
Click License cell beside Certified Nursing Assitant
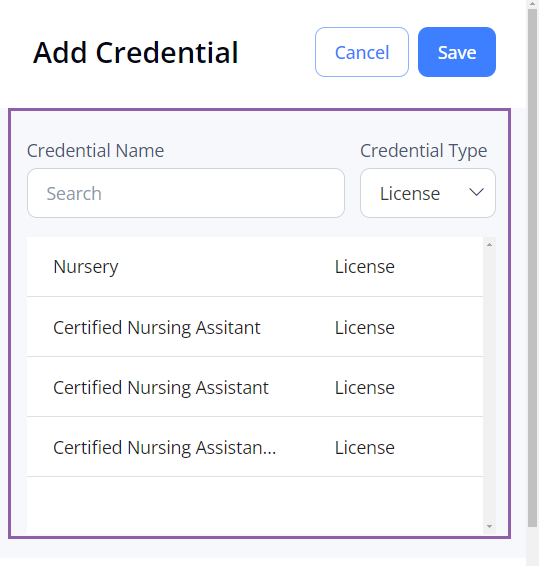click(365, 327)
